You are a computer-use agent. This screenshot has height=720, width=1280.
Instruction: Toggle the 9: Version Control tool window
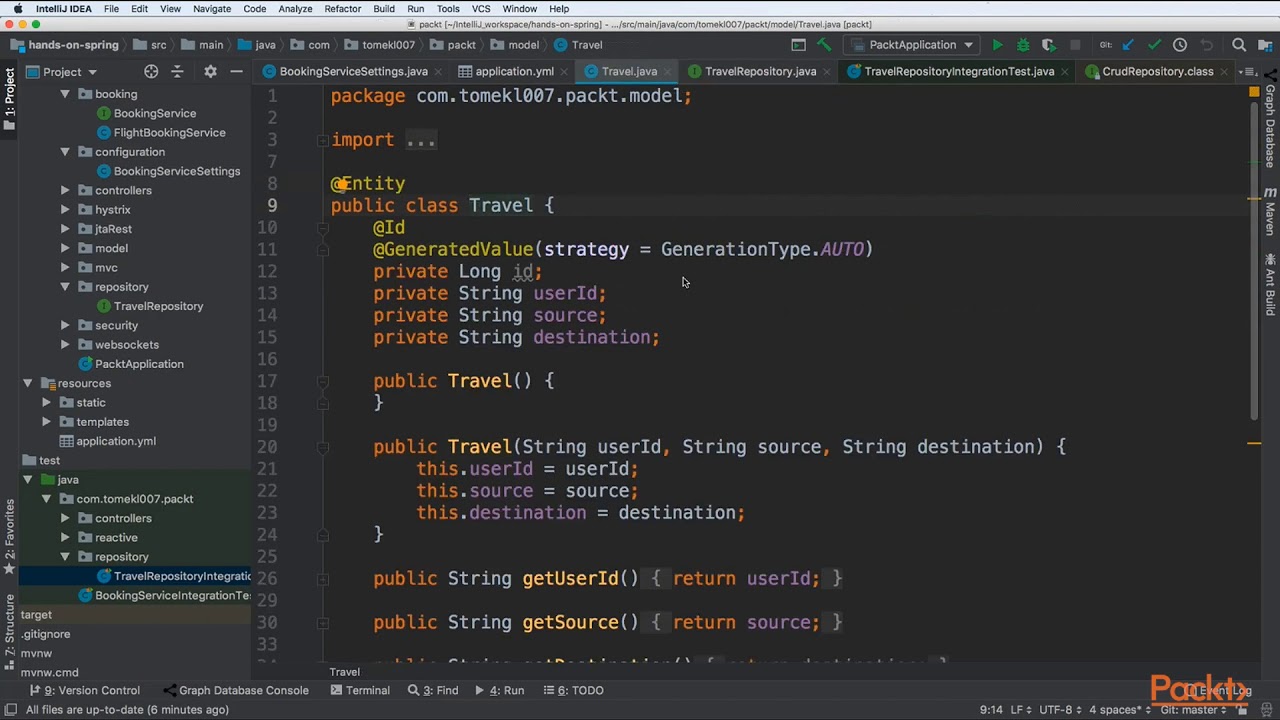[85, 690]
